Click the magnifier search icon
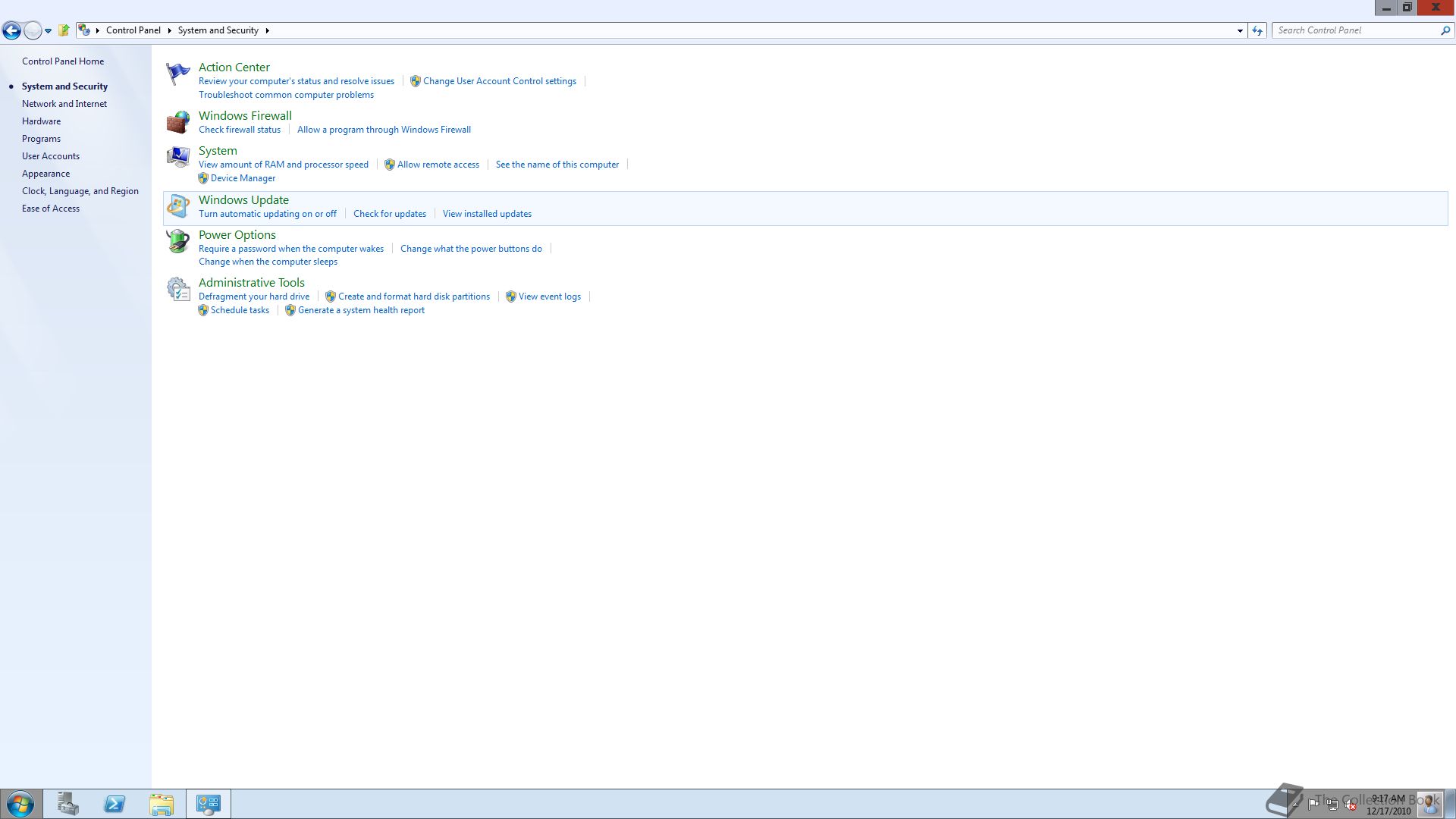This screenshot has height=819, width=1456. pos(1445,30)
